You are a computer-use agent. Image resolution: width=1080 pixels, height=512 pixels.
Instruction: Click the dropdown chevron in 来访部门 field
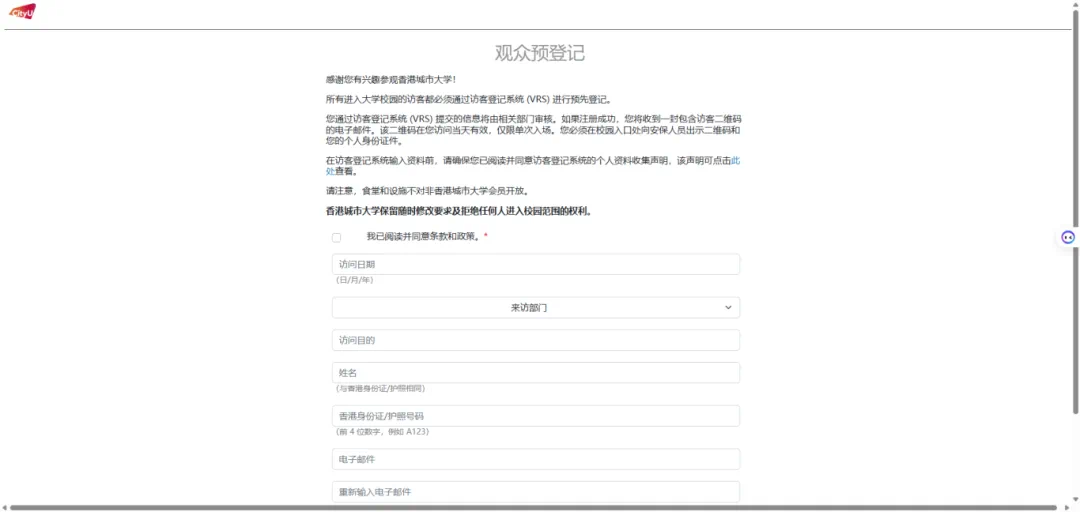click(728, 308)
